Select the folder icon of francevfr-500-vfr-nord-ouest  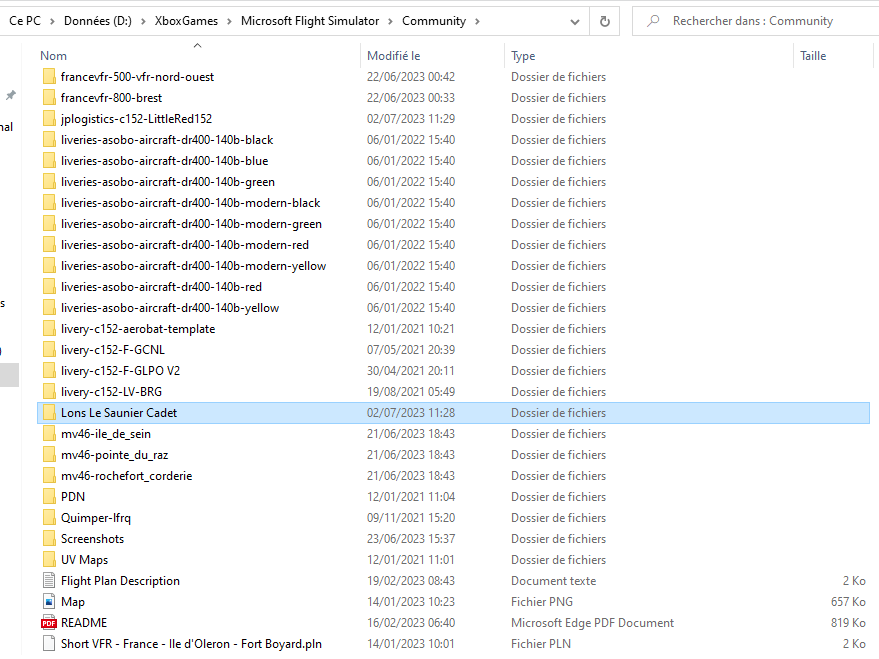pos(49,76)
